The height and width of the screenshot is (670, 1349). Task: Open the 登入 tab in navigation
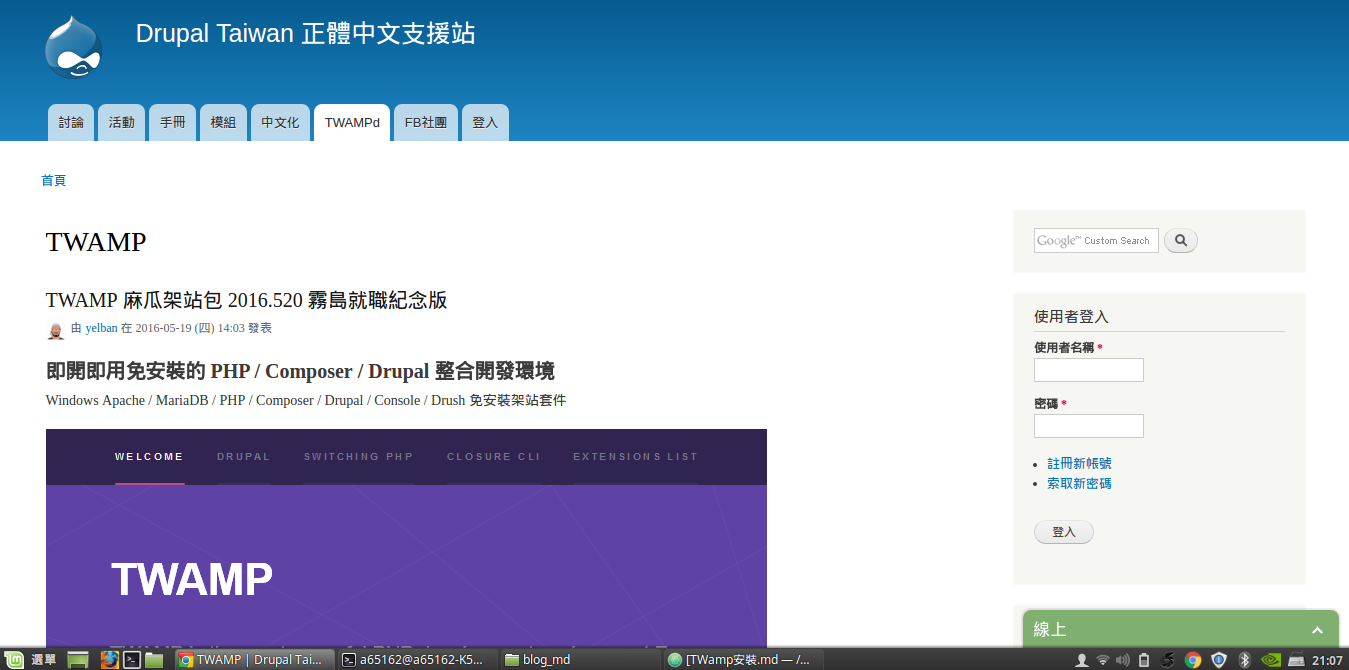coord(485,123)
